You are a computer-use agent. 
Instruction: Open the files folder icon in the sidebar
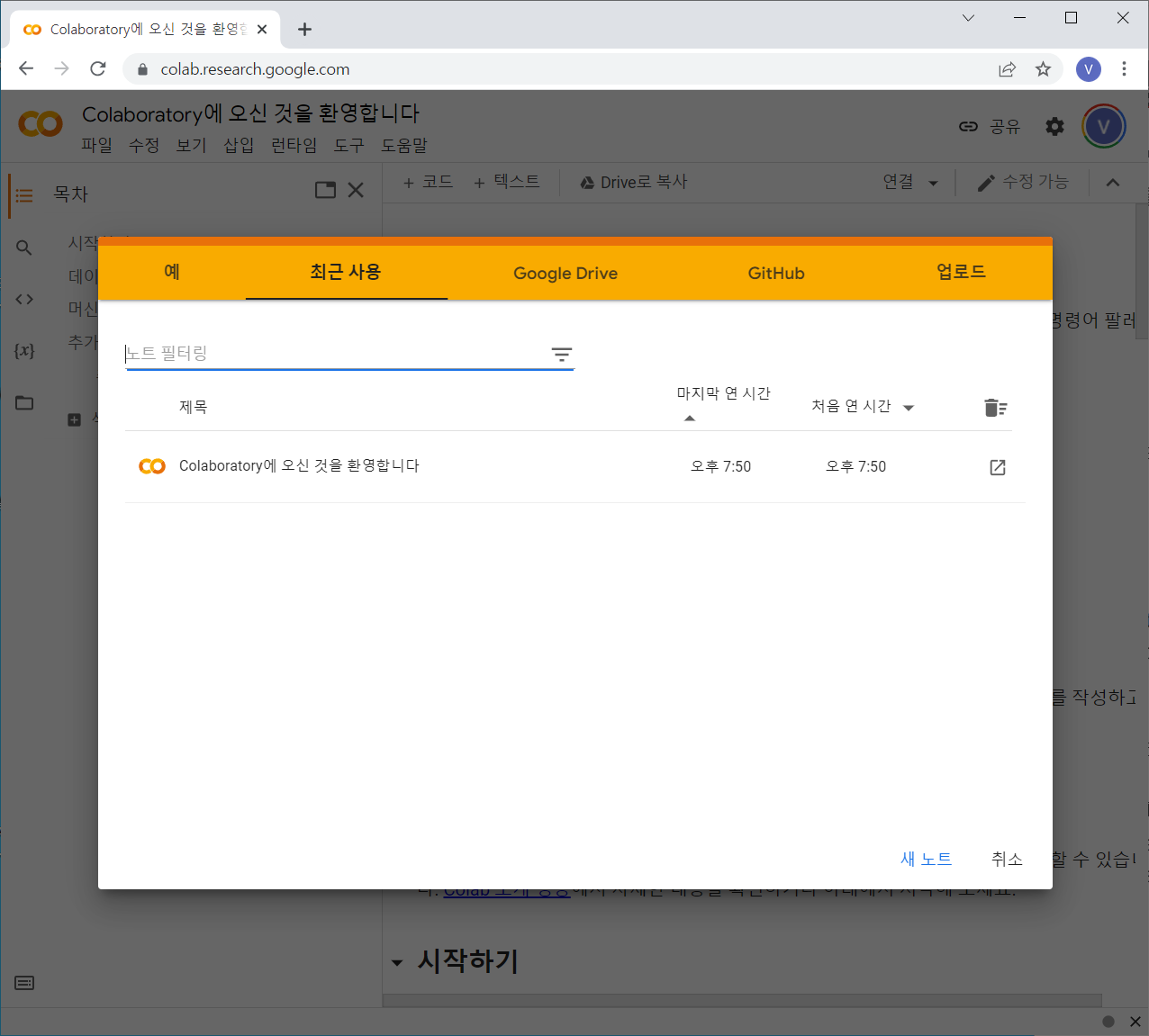24,402
